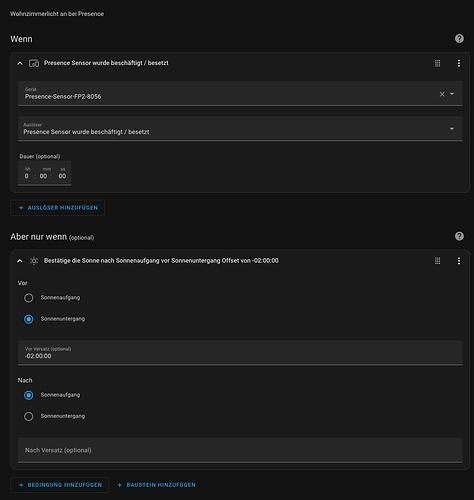Select Sonnenaufgang under Nach
Image resolution: width=474 pixels, height=500 pixels.
29,395
